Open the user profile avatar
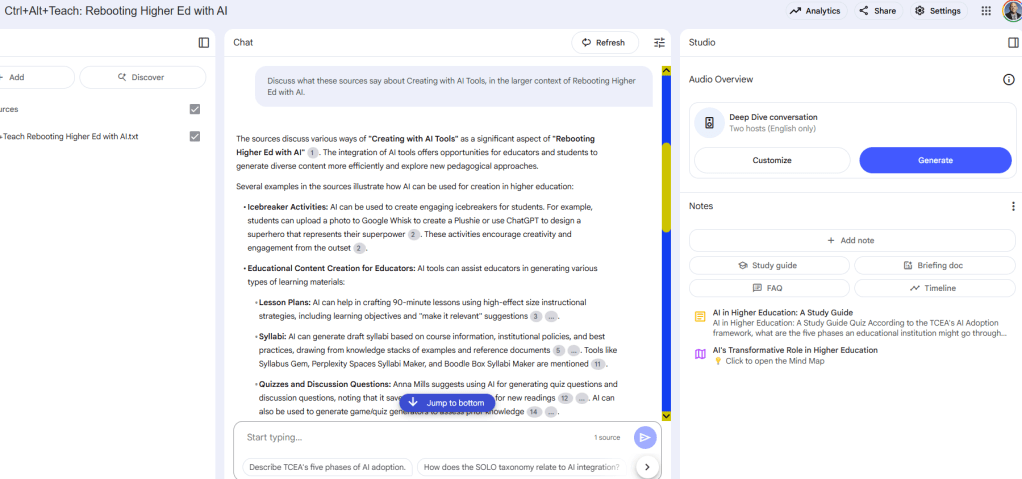 pyautogui.click(x=1010, y=11)
